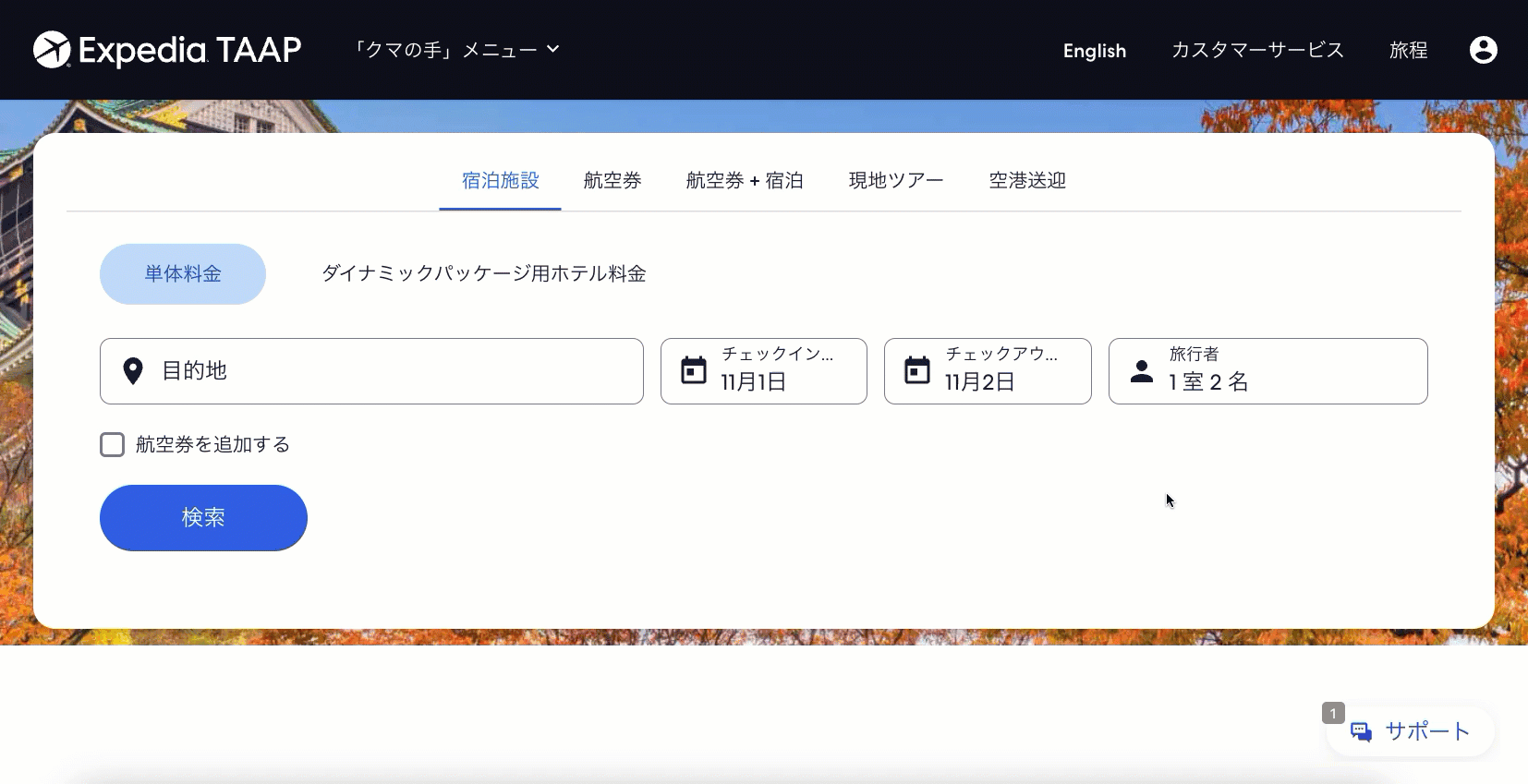Viewport: 1528px width, 784px height.
Task: Click the 目的地 destination input field
Action: pyautogui.click(x=371, y=371)
